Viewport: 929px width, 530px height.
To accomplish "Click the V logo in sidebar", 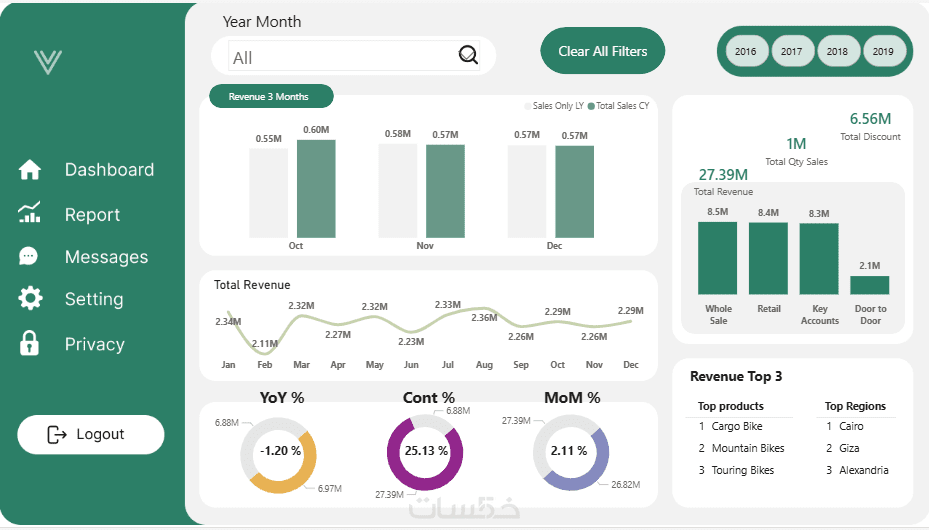I will (x=48, y=62).
